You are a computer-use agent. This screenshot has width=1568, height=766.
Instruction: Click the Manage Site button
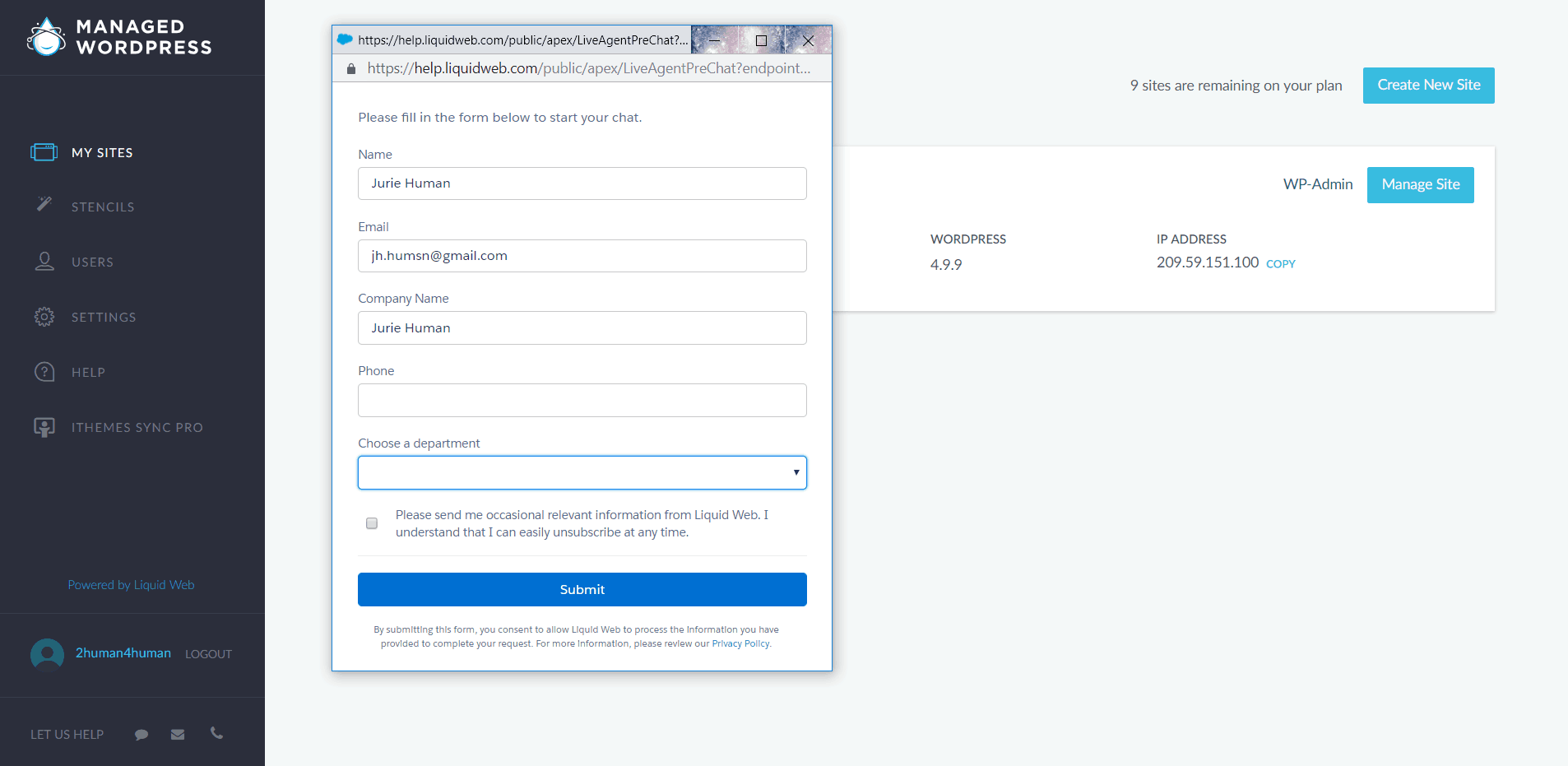coord(1421,185)
